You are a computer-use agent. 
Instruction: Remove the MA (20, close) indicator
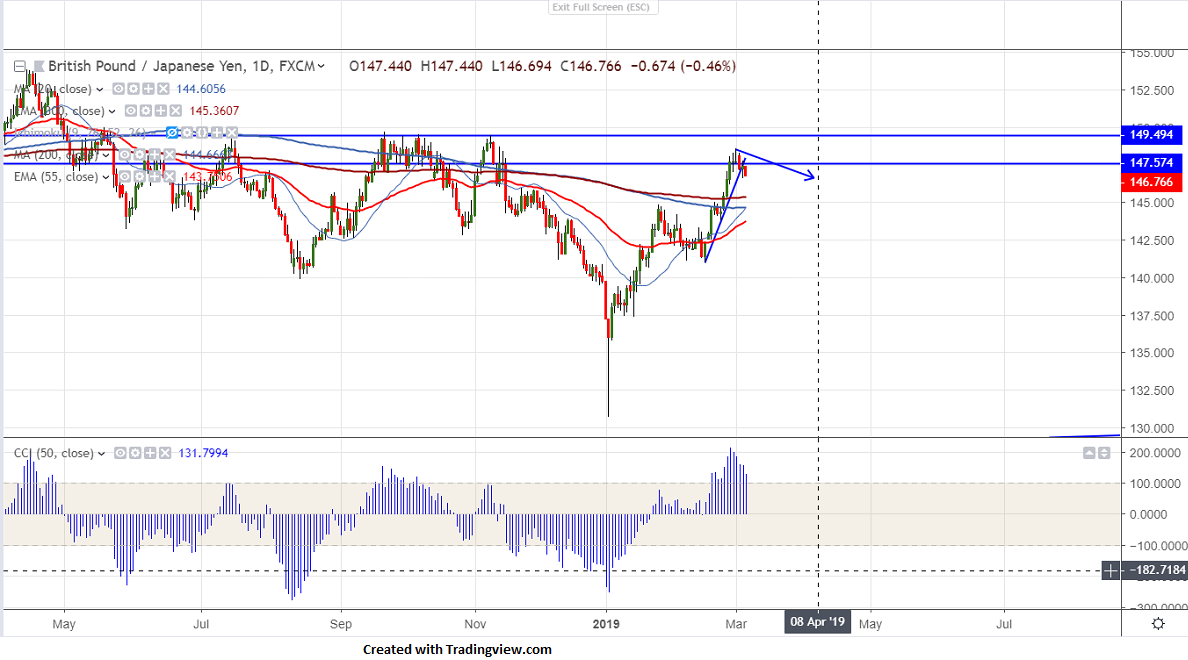pyautogui.click(x=163, y=89)
